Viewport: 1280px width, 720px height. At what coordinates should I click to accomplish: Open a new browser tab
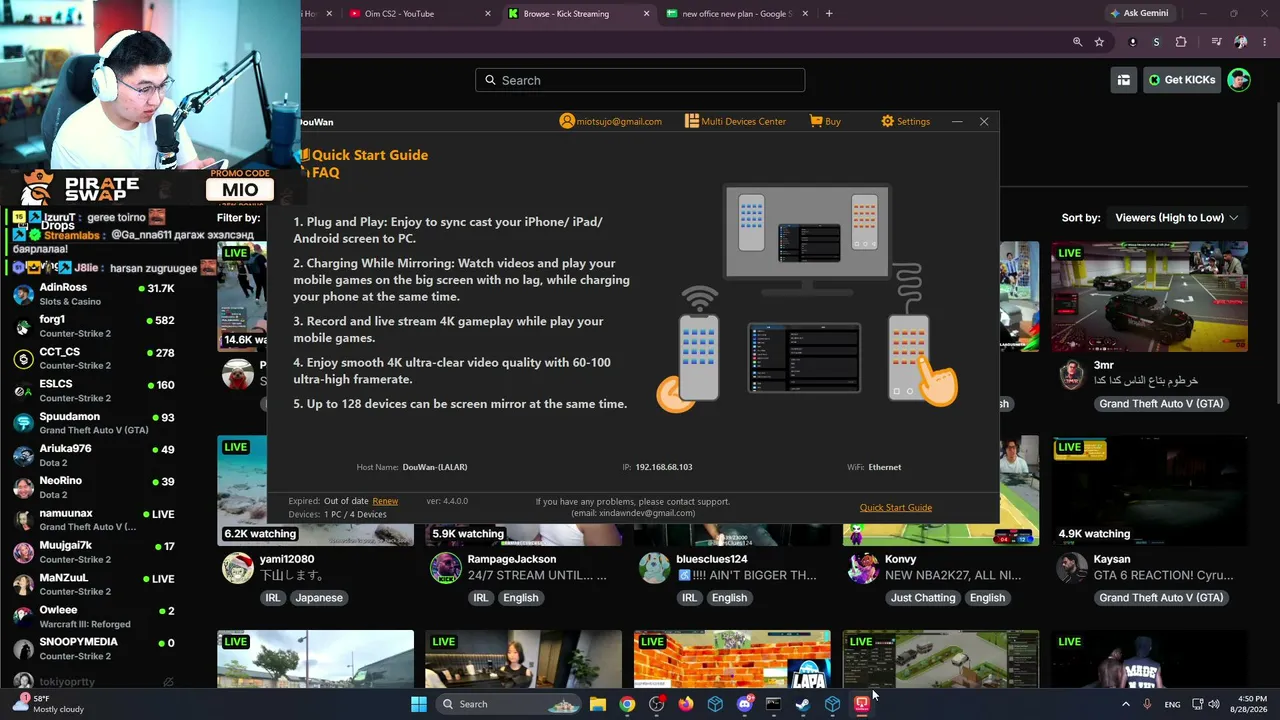(x=829, y=14)
